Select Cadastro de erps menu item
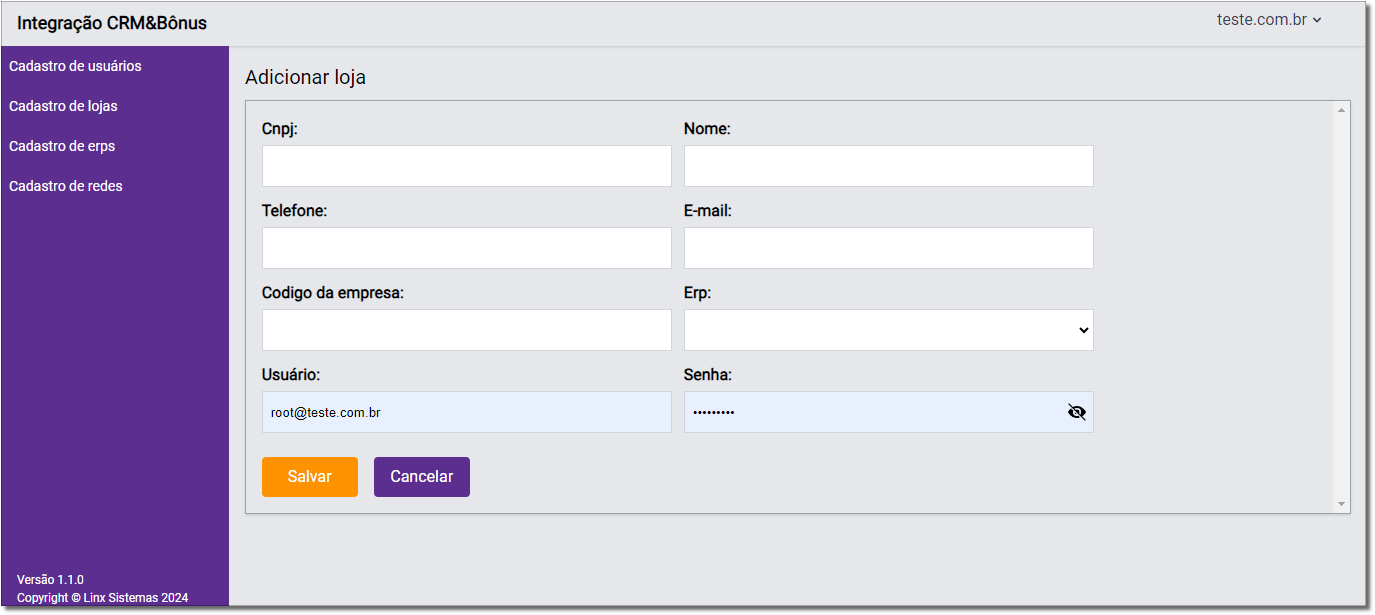The height and width of the screenshot is (615, 1375). pos(62,146)
